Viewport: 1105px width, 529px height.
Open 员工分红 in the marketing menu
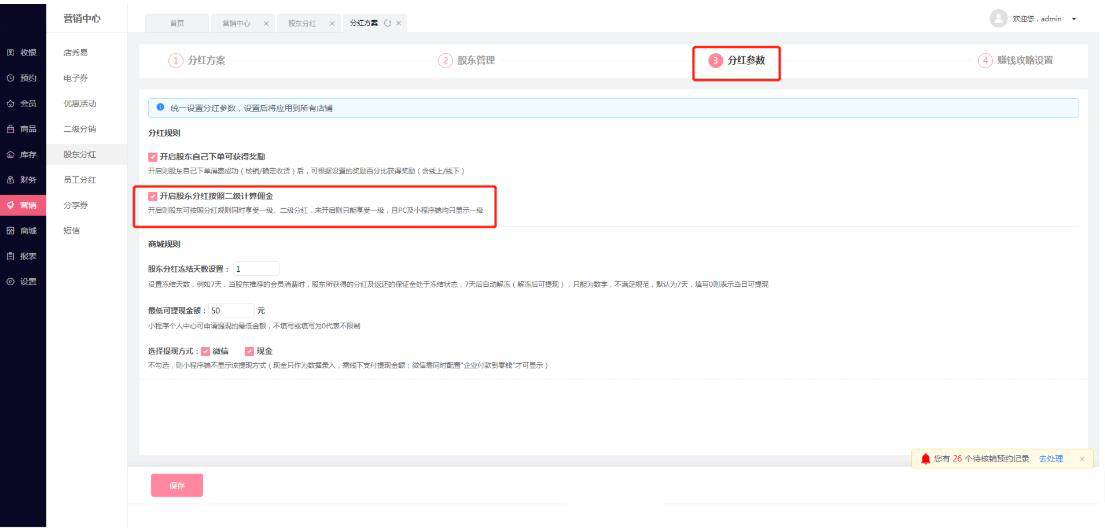(79, 180)
